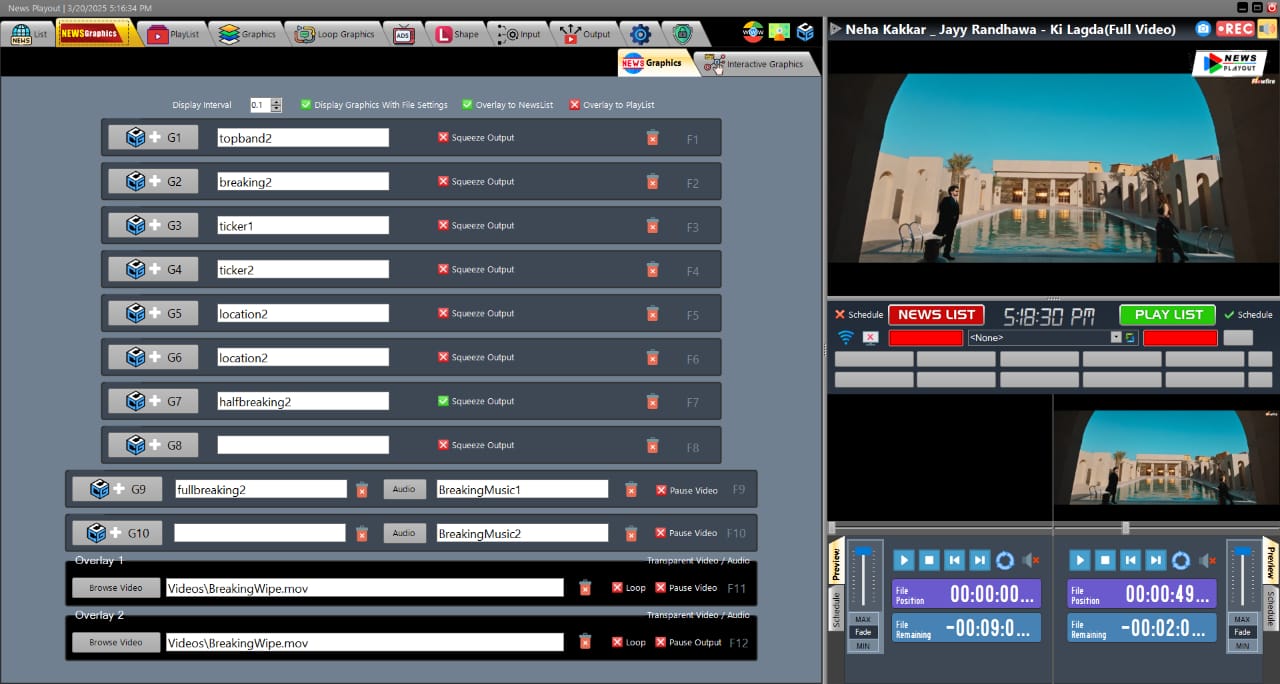Clear BreakingMusic1 audio with its trash icon

tap(631, 490)
